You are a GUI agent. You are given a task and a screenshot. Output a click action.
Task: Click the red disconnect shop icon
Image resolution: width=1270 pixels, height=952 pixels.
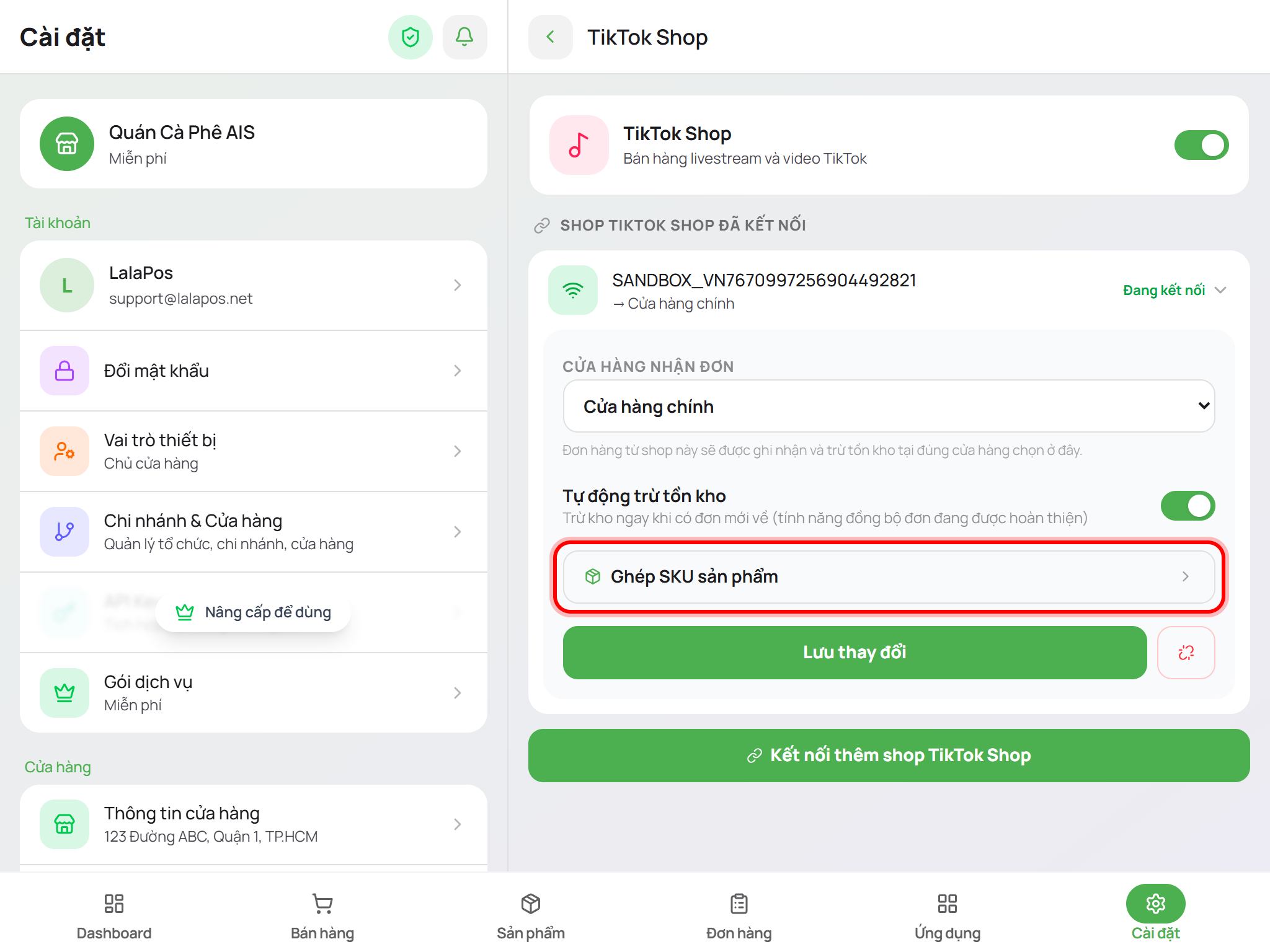(x=1186, y=653)
